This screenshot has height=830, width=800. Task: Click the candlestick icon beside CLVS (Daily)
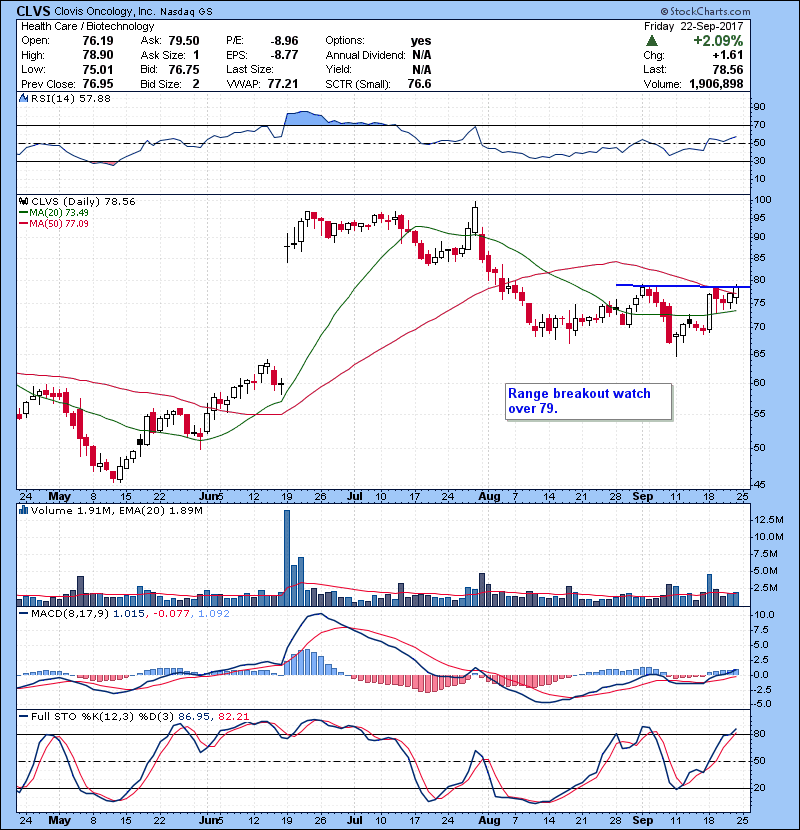23,201
